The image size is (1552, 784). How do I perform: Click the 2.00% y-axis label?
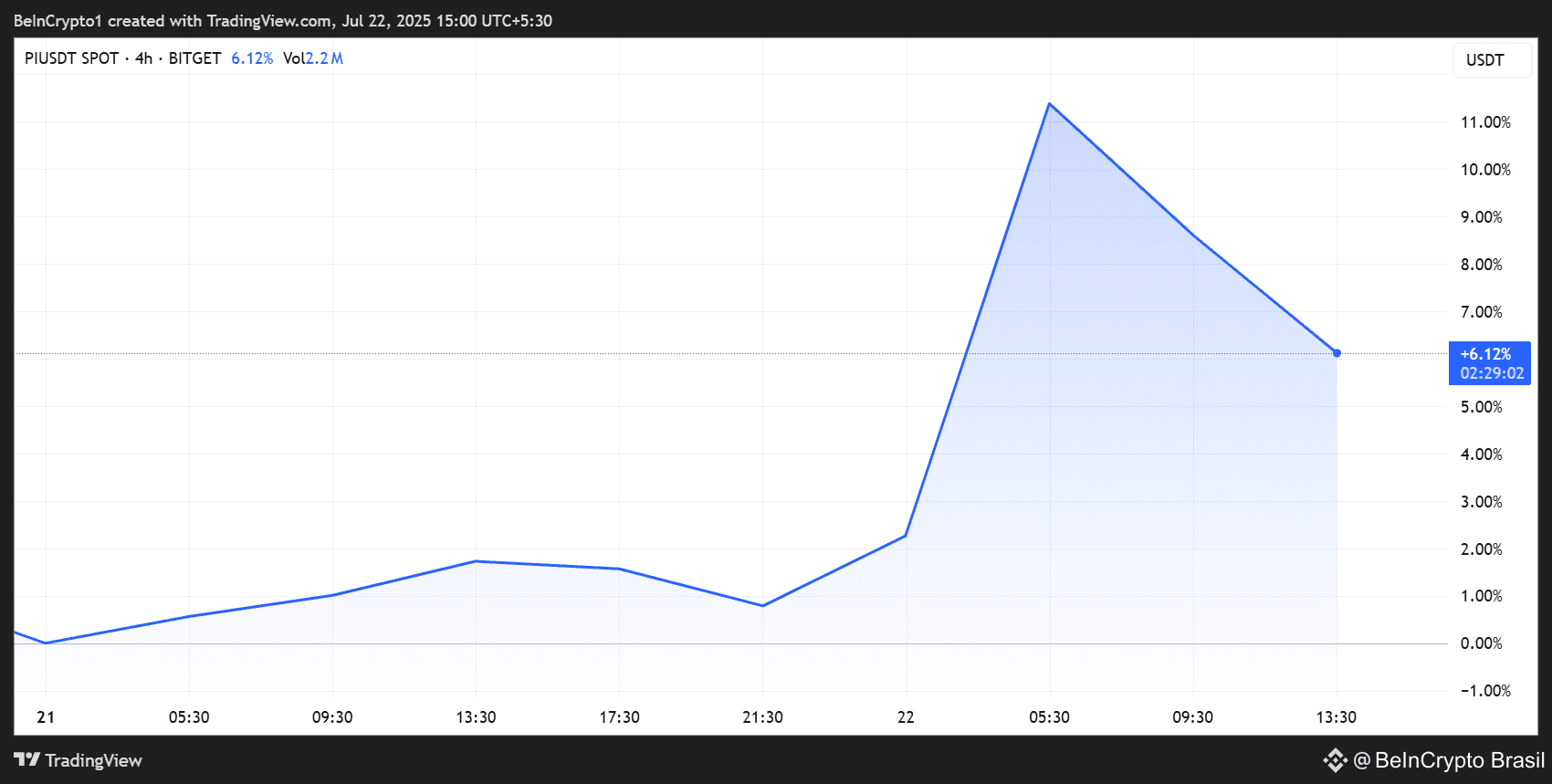(1481, 549)
